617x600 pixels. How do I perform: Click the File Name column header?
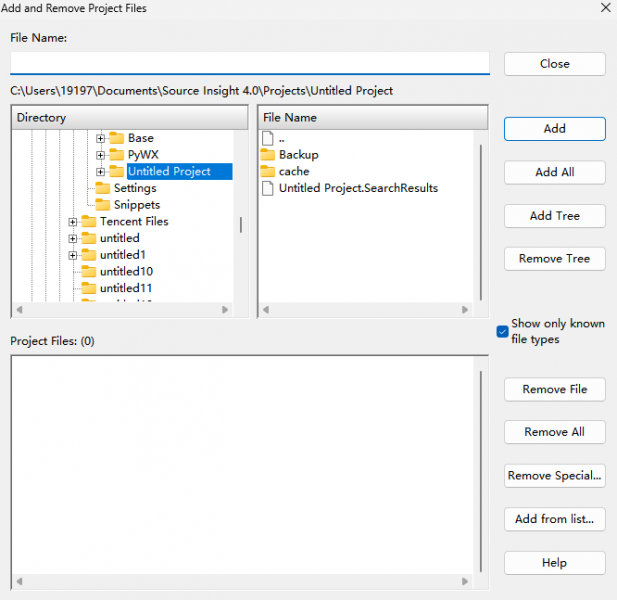tap(373, 118)
